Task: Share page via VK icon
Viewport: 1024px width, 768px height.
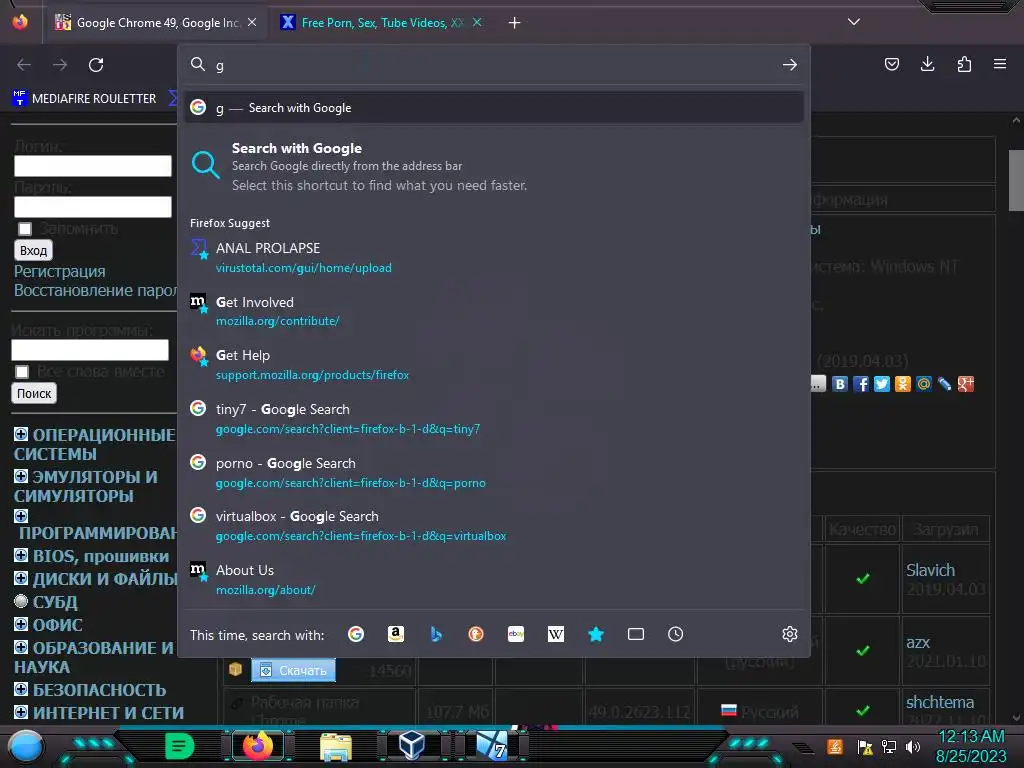Action: pos(840,384)
